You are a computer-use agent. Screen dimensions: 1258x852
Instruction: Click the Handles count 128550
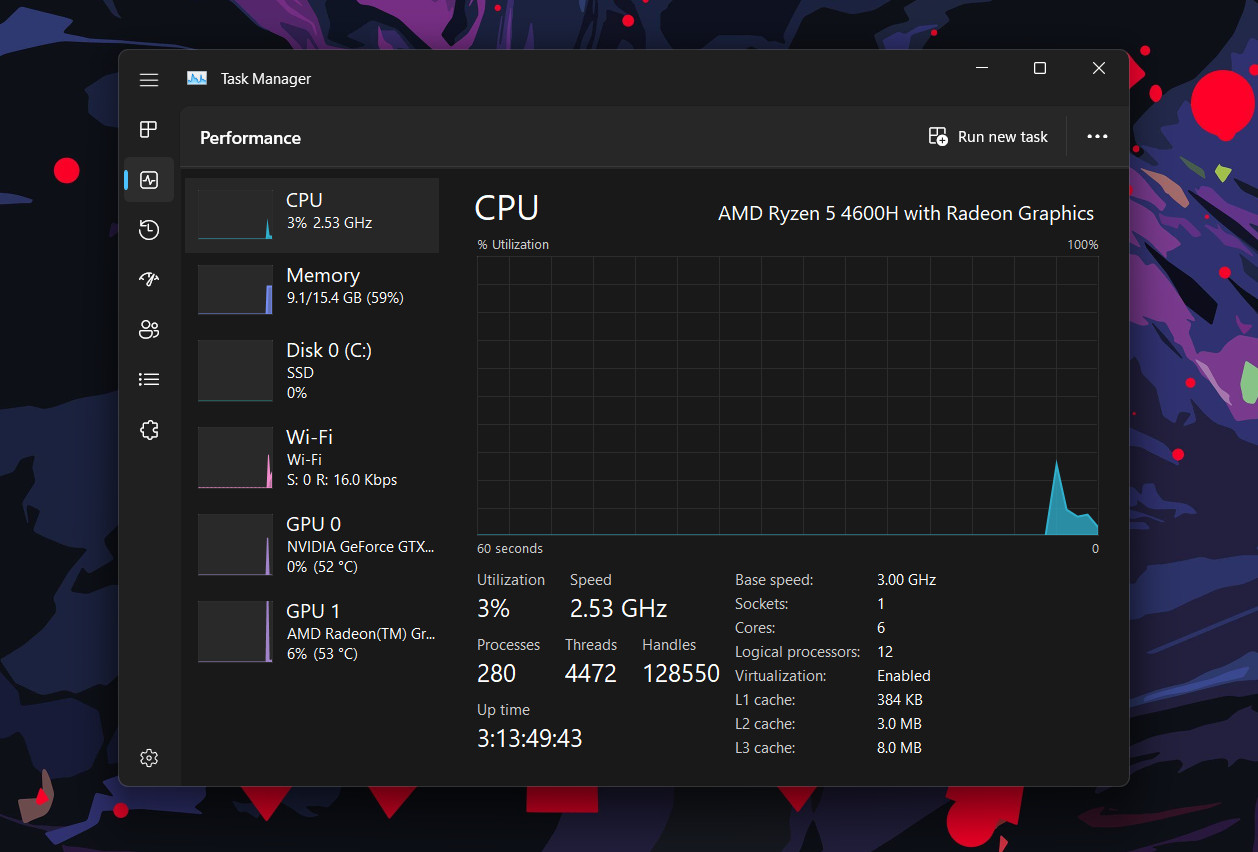pyautogui.click(x=681, y=673)
